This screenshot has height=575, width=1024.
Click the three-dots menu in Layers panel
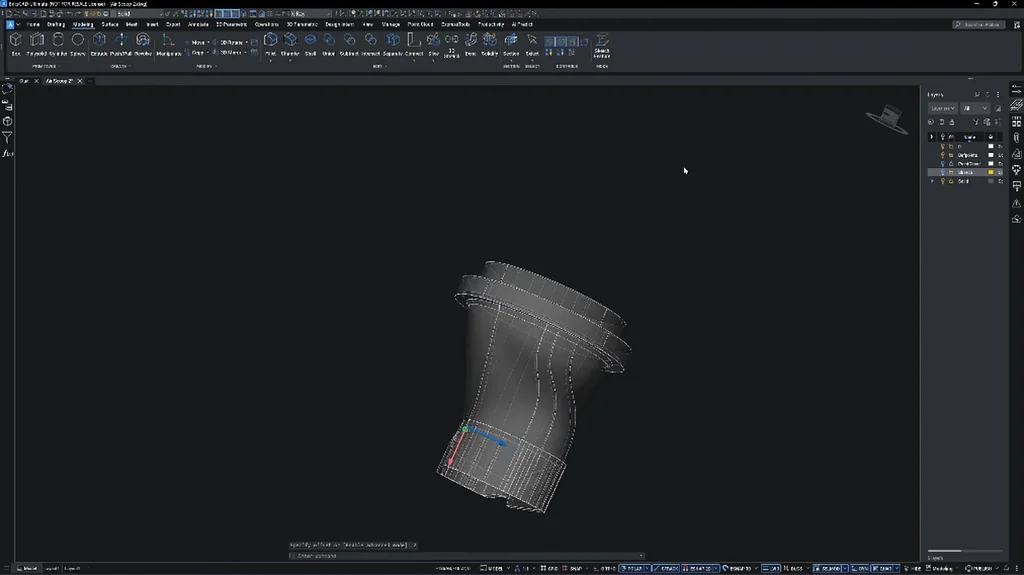(x=998, y=95)
